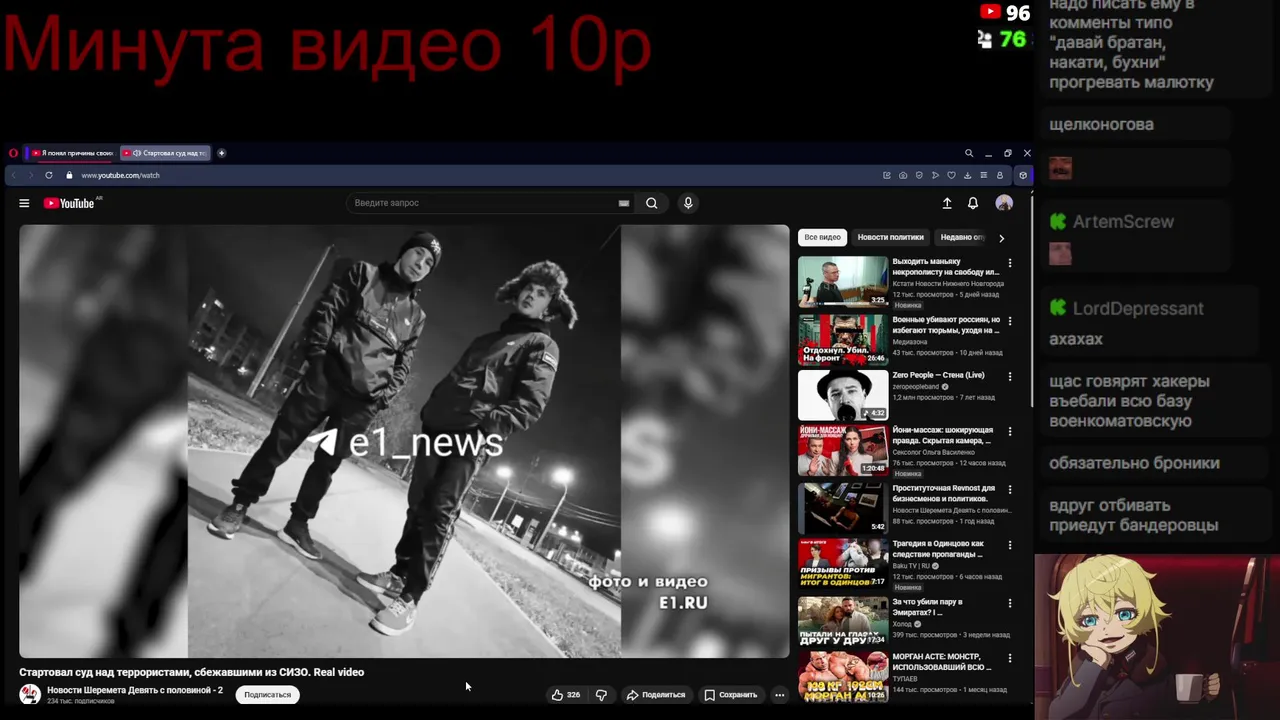Screen dimensions: 1280x720
Task: Switch to the 'Я понял причины' browser tab
Action: click(x=73, y=153)
